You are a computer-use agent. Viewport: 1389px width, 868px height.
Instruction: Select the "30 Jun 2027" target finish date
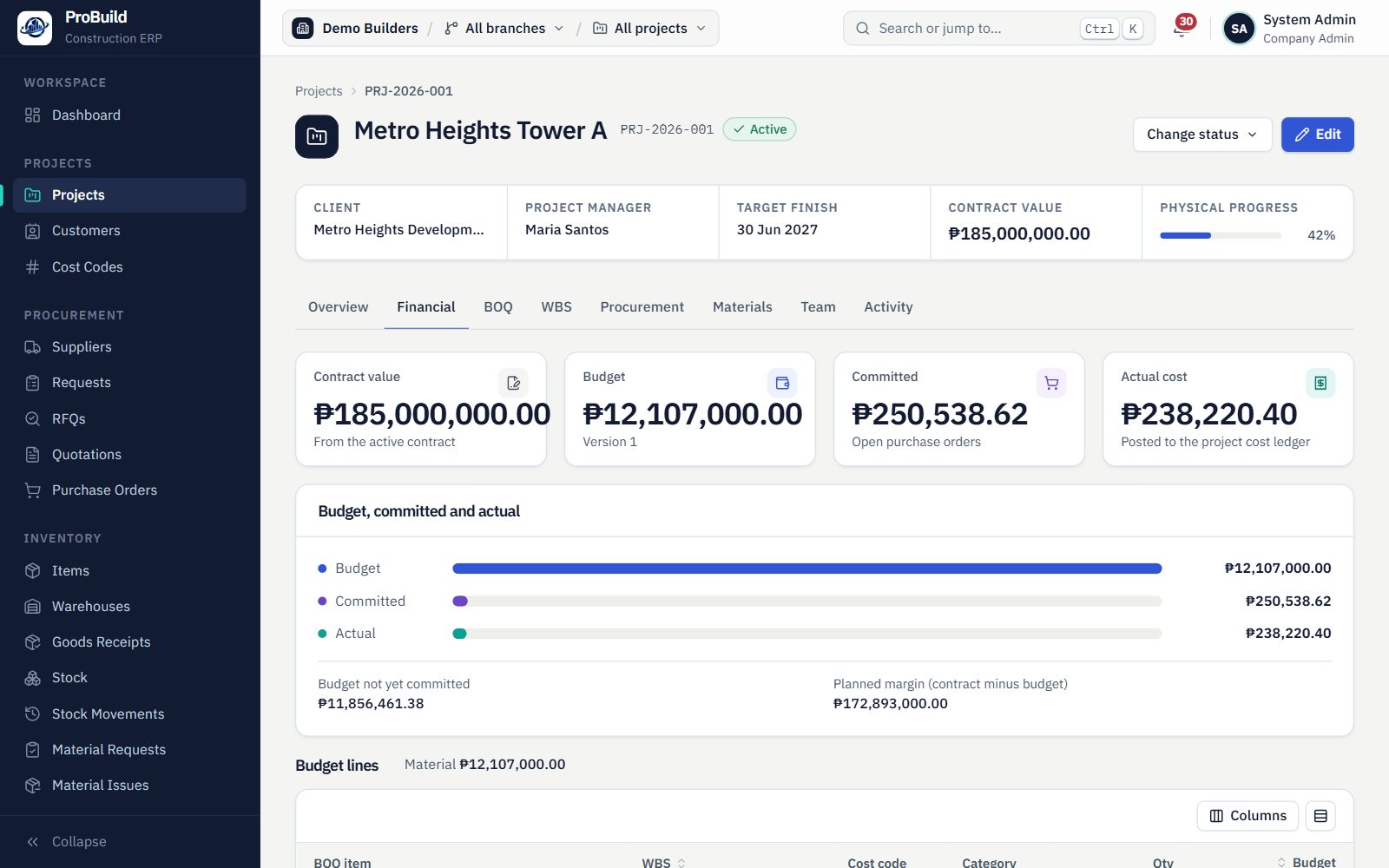[777, 230]
